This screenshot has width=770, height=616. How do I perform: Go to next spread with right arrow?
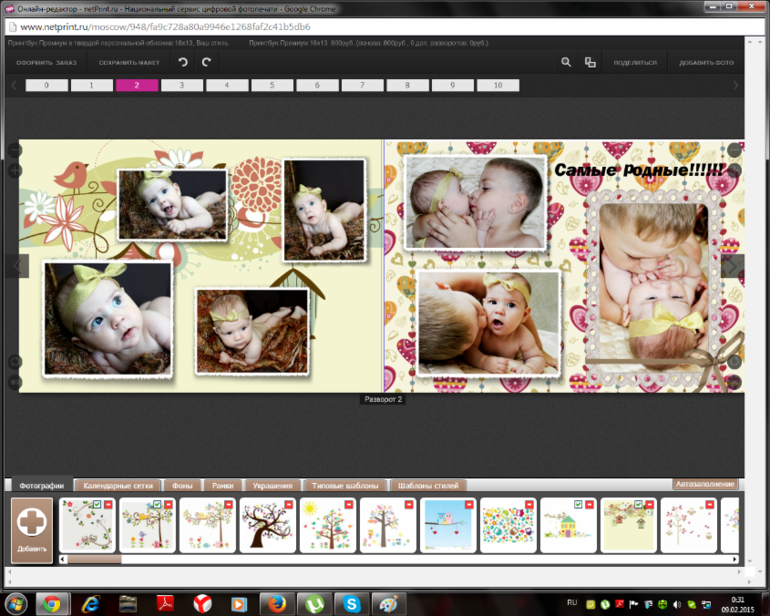731,266
